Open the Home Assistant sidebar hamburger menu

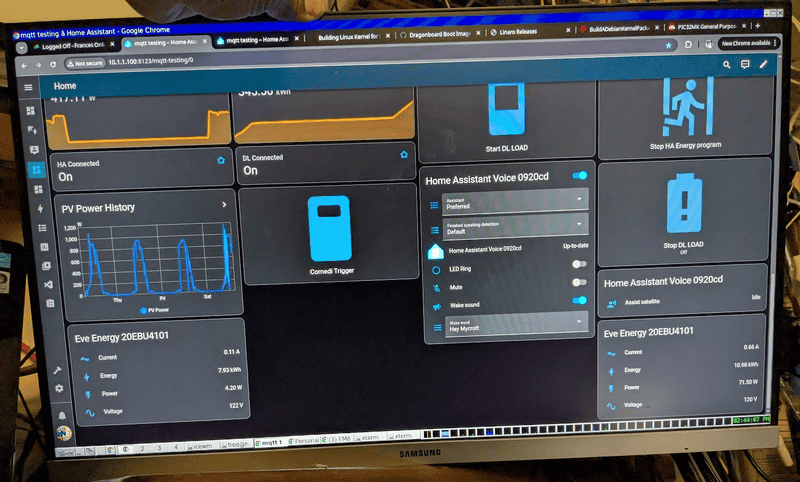click(29, 87)
